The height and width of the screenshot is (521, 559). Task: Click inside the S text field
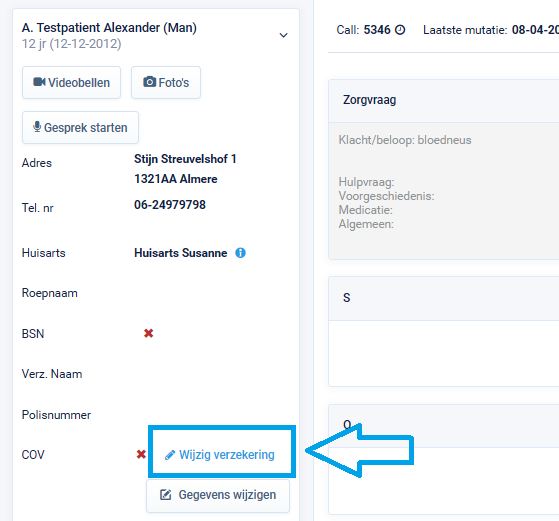click(x=443, y=353)
